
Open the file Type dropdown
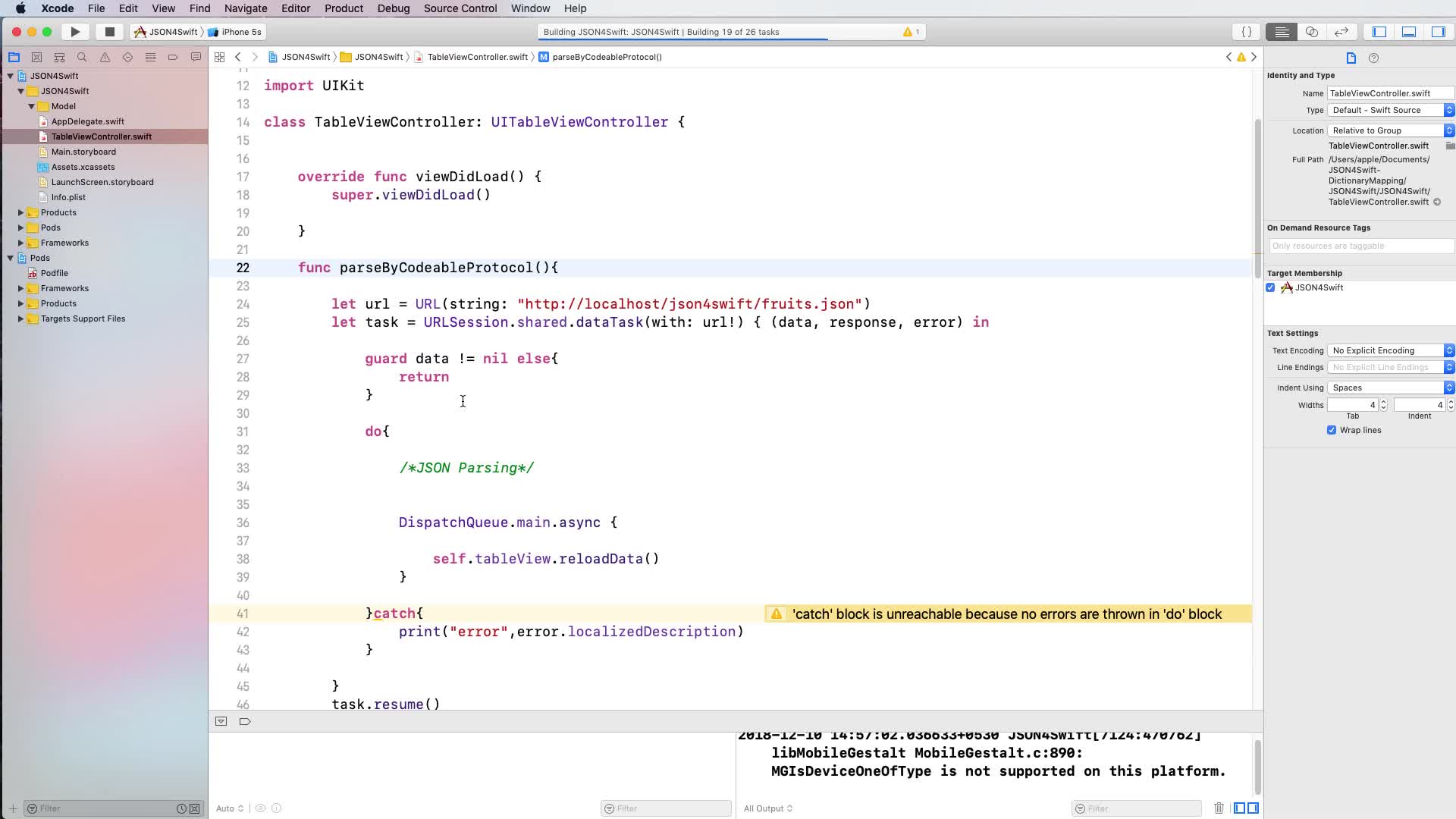point(1391,110)
